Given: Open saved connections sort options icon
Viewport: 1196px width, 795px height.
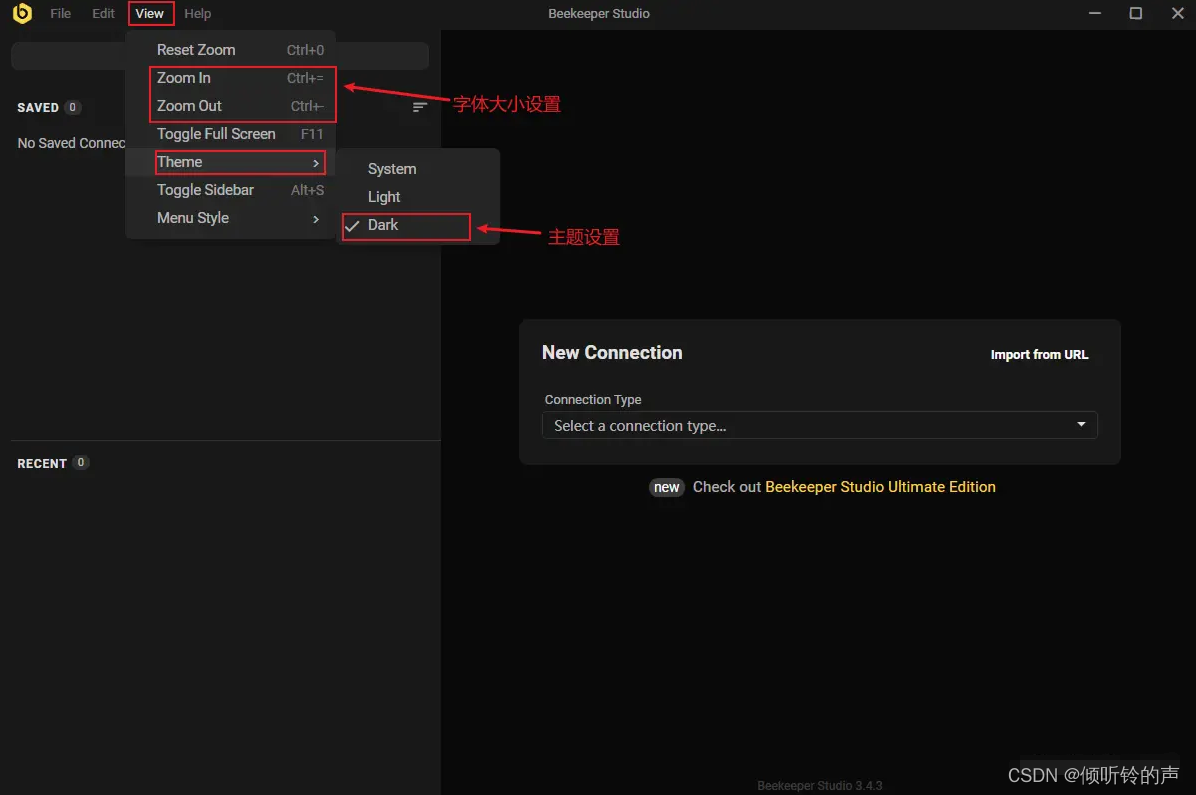Looking at the screenshot, I should (x=420, y=107).
